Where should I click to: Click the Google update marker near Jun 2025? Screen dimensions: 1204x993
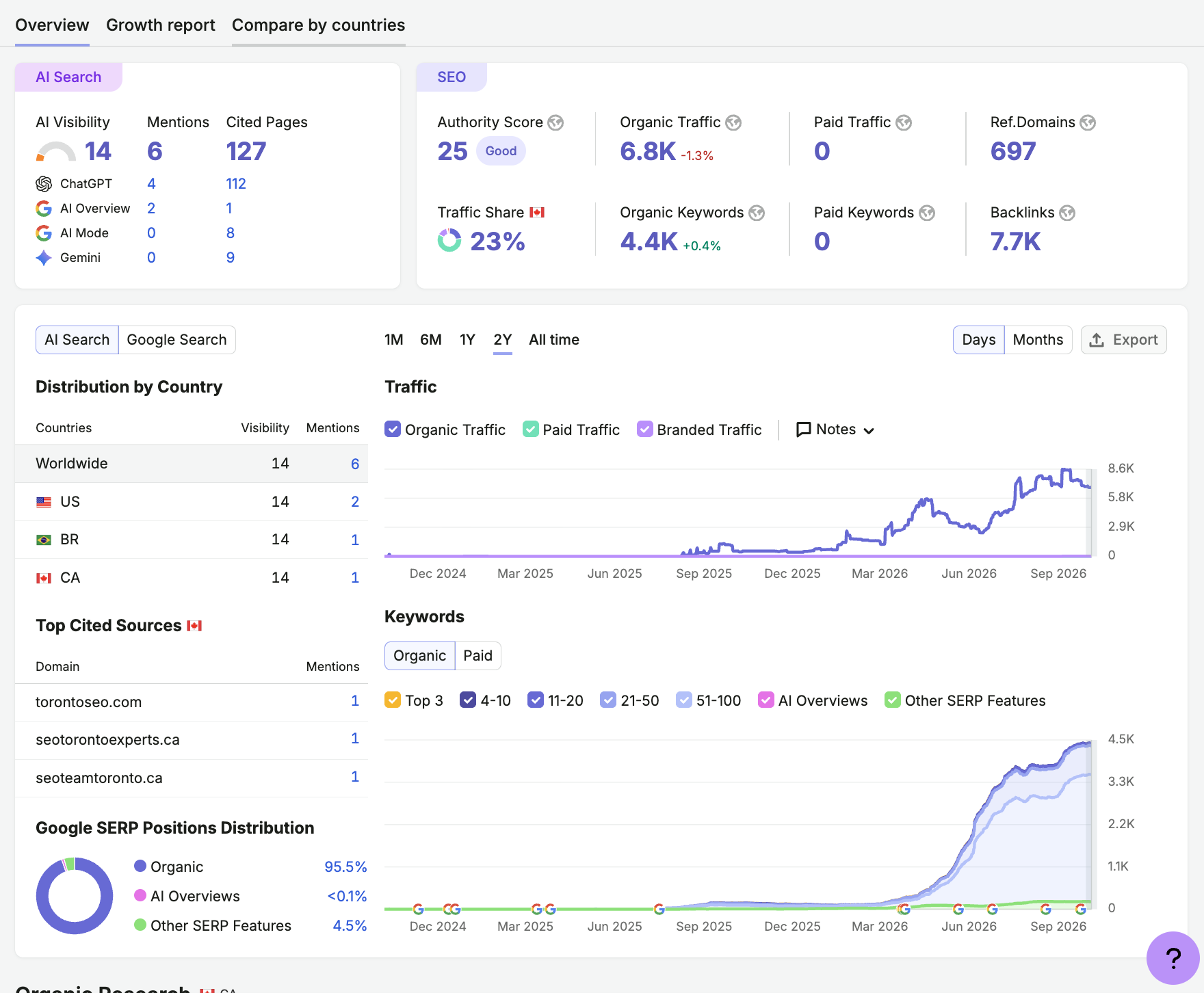pyautogui.click(x=659, y=909)
